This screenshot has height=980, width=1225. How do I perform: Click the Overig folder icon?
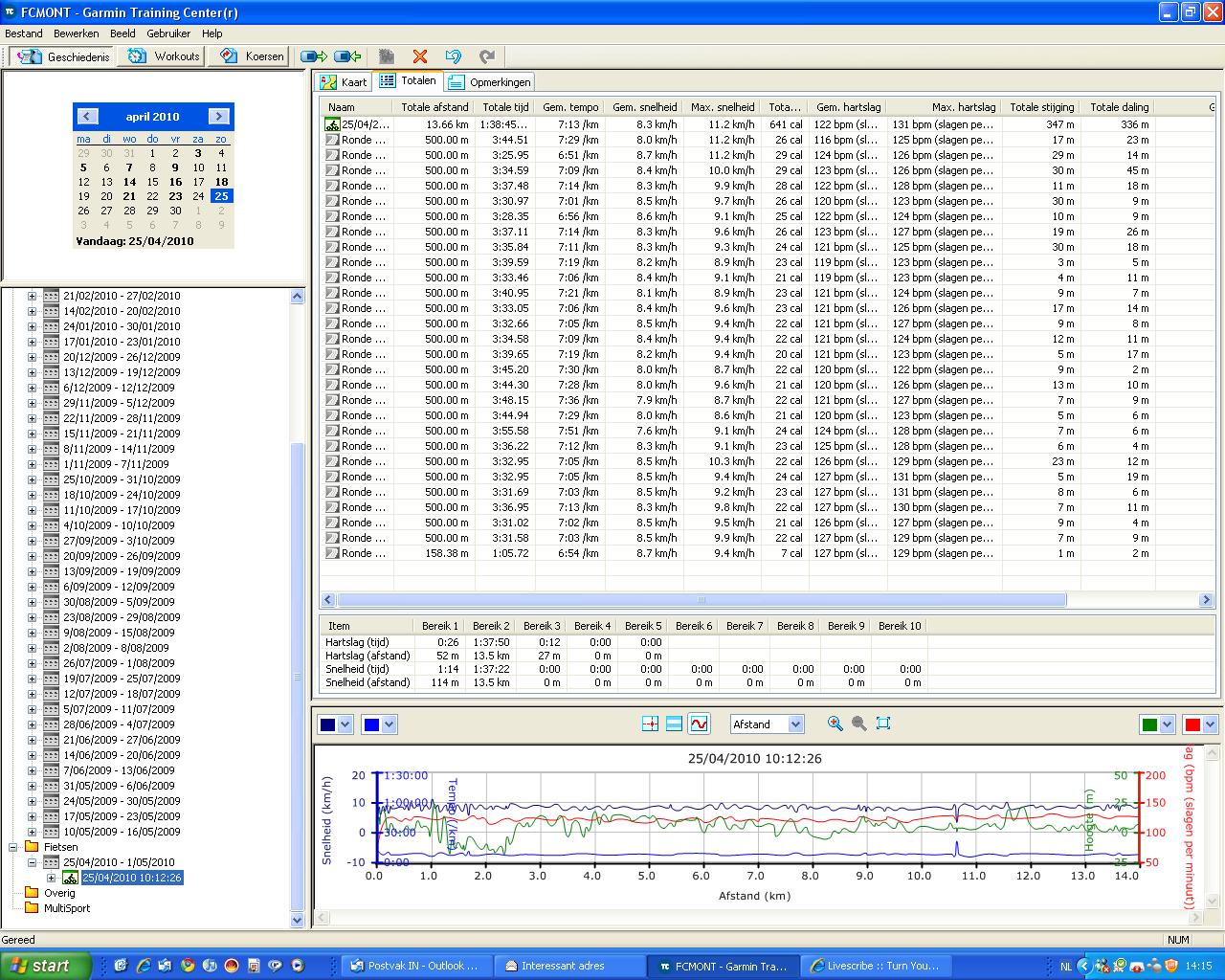pyautogui.click(x=32, y=893)
